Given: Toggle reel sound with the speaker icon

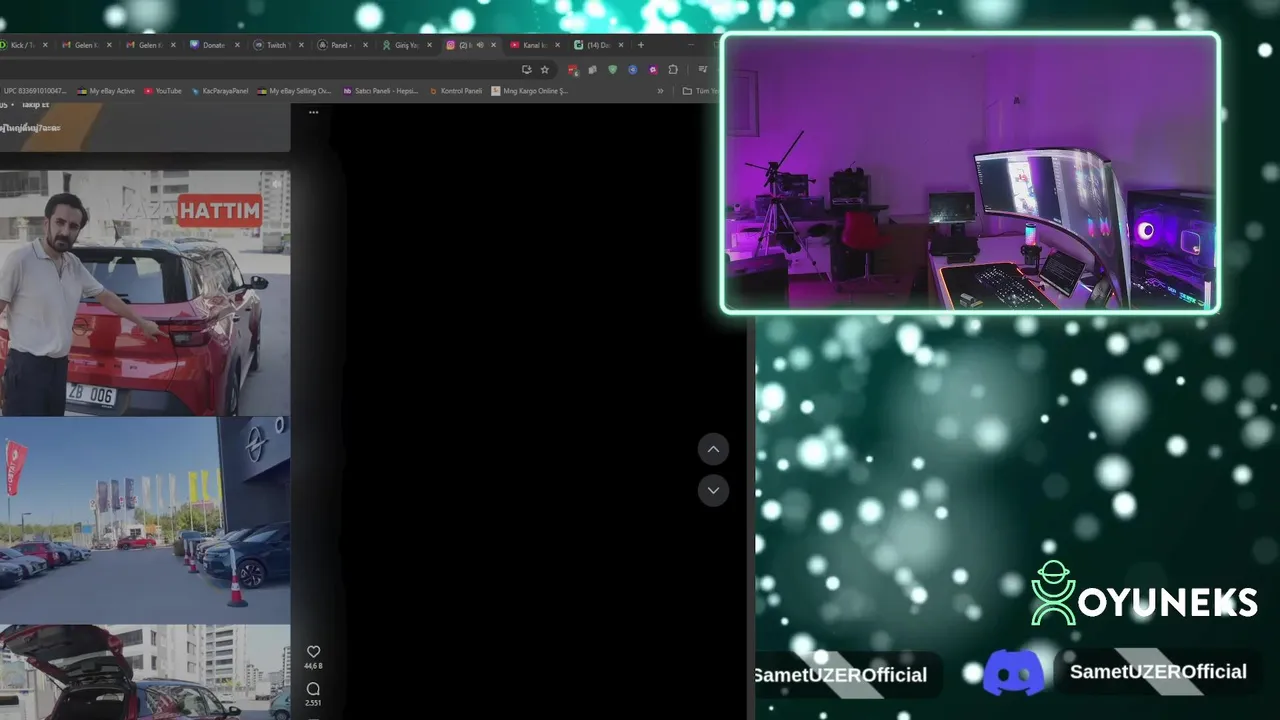Looking at the screenshot, I should [277, 184].
